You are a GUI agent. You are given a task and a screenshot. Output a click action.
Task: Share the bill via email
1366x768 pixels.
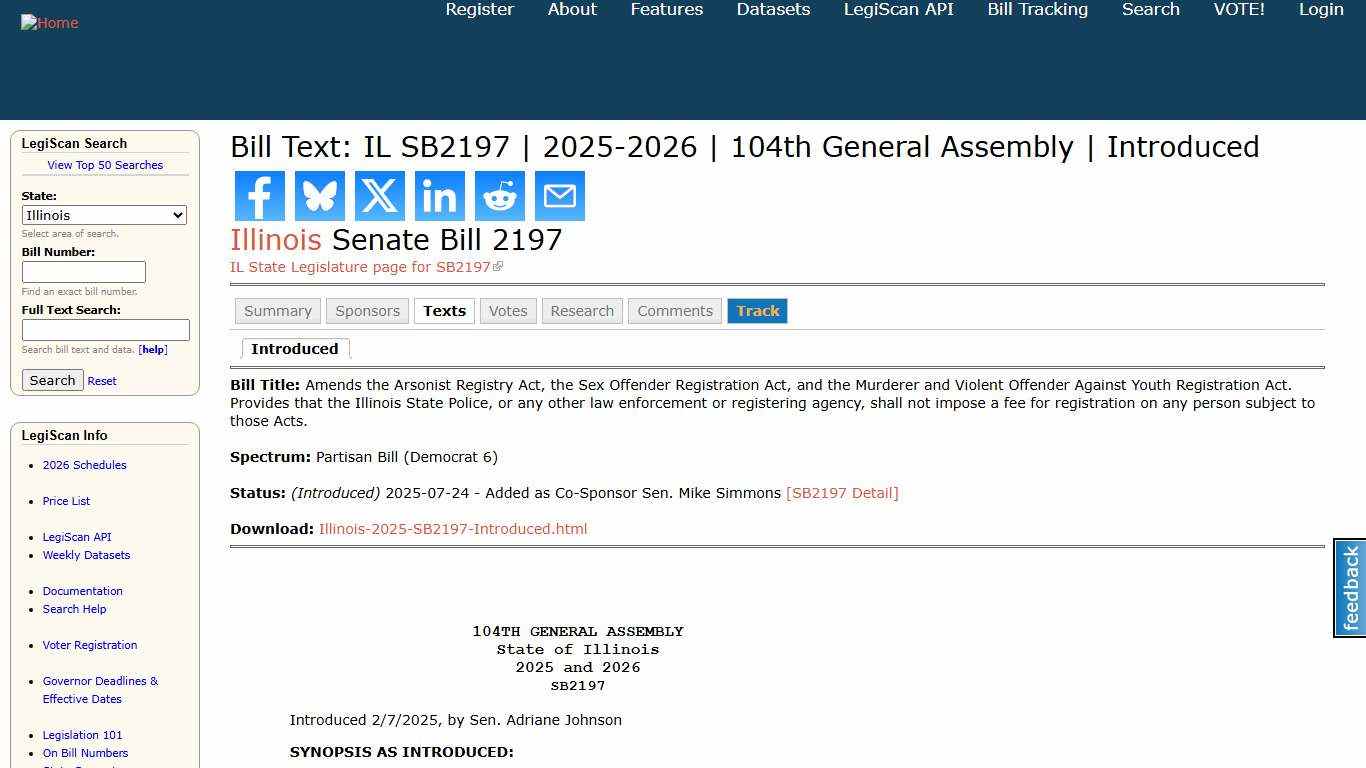tap(559, 195)
